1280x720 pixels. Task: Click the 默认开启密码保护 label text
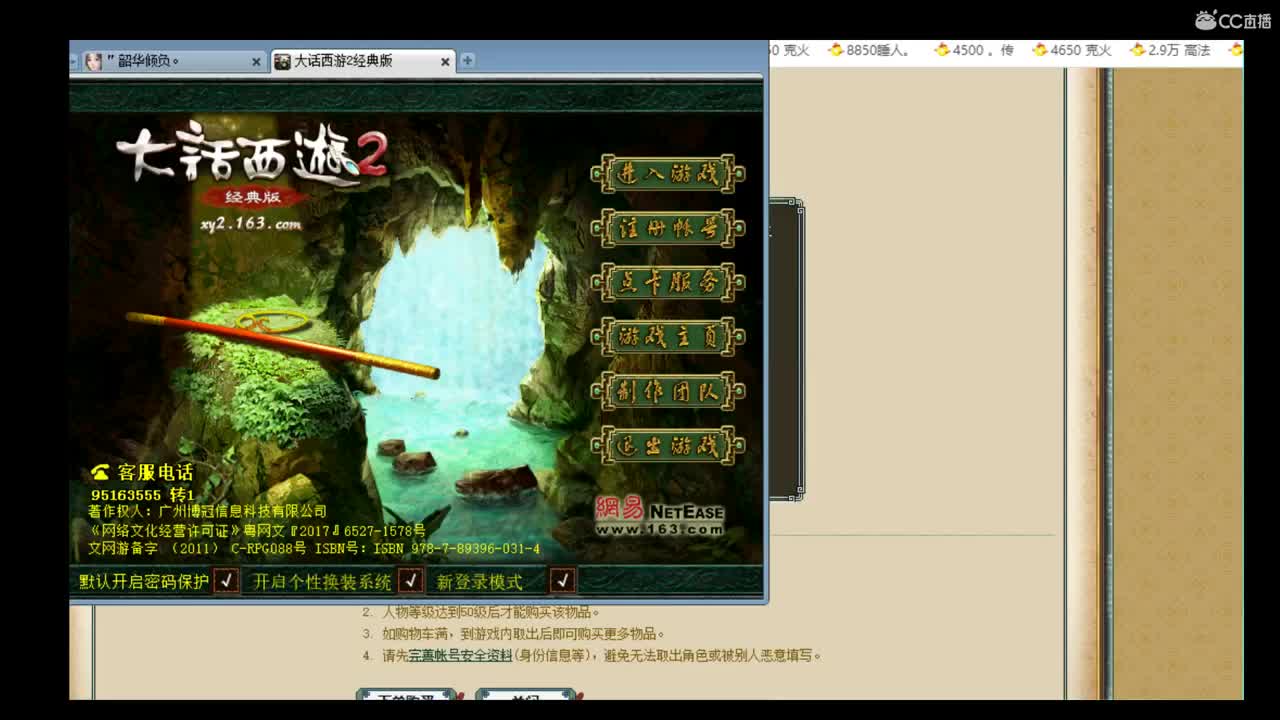point(144,581)
